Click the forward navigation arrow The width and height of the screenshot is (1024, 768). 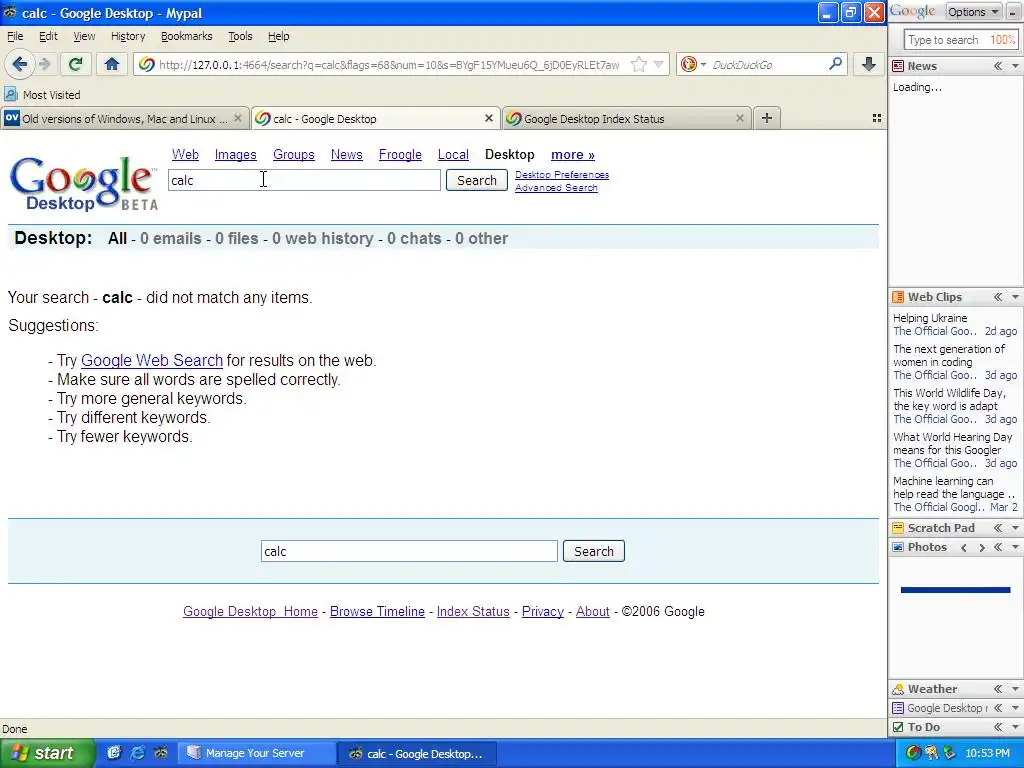44,64
